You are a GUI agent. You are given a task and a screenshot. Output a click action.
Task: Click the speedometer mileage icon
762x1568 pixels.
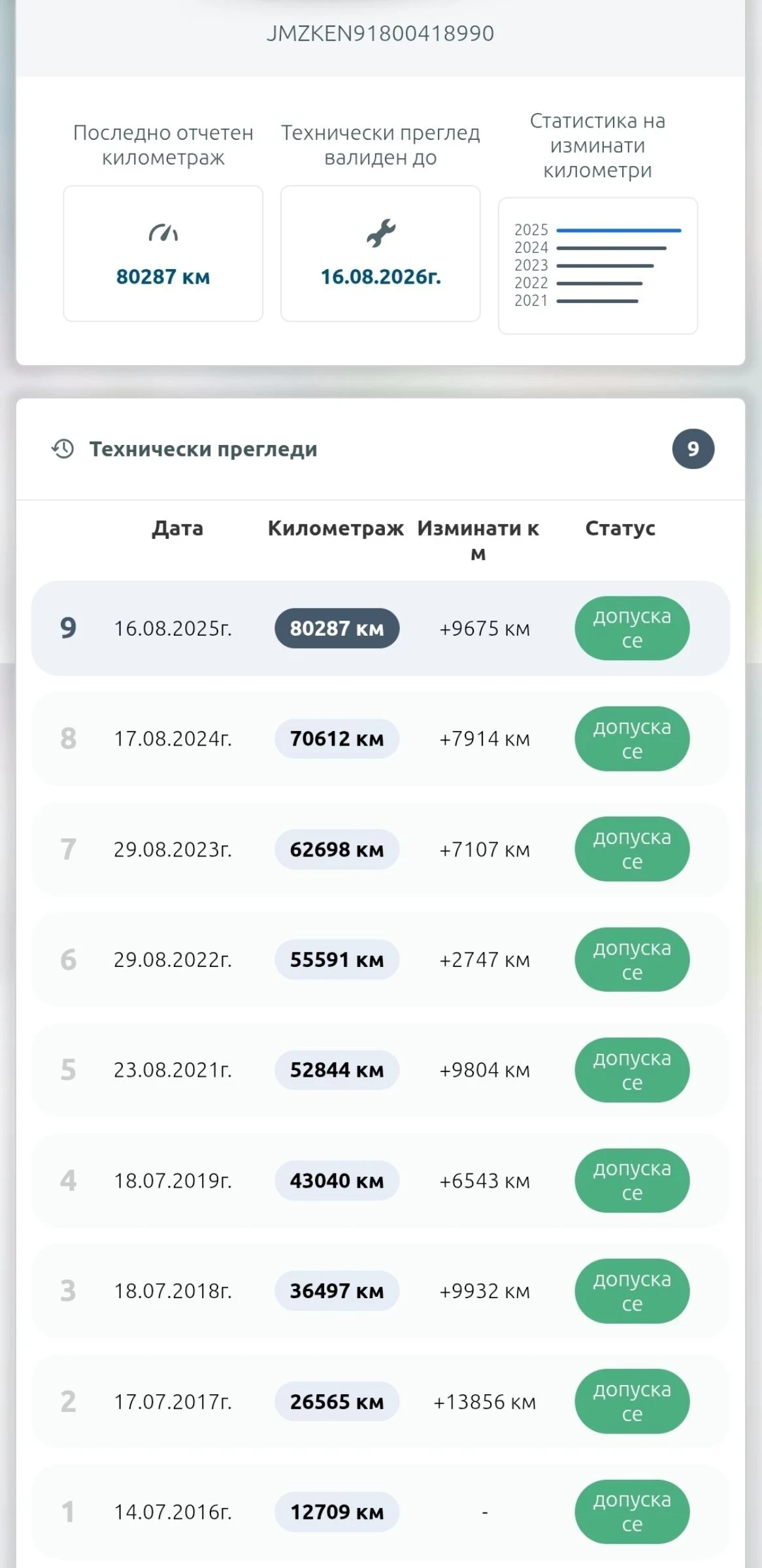click(163, 233)
